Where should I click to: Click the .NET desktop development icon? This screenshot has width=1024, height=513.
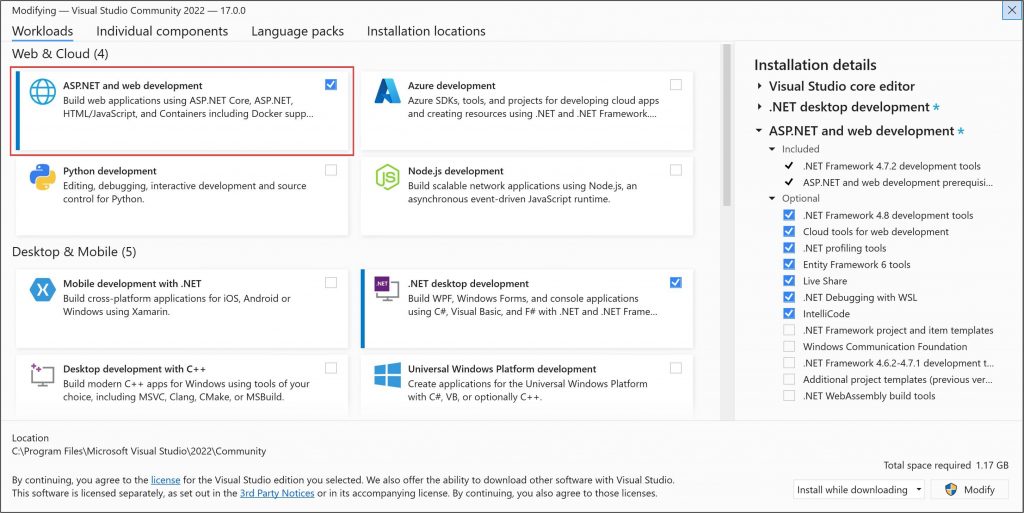coord(387,289)
